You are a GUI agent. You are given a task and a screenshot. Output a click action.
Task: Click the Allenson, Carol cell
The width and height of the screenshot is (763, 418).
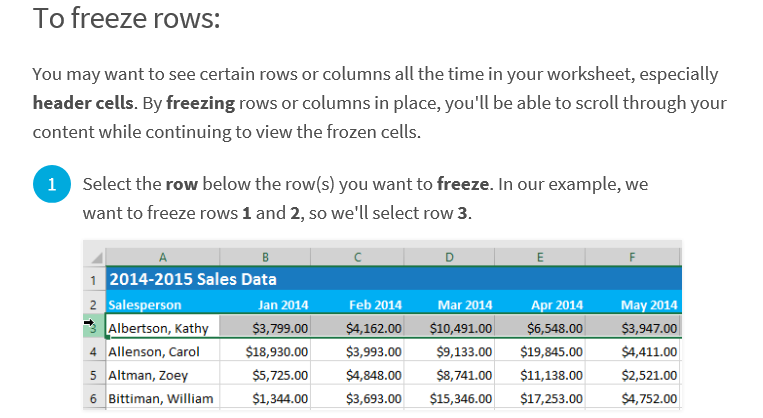tap(163, 351)
